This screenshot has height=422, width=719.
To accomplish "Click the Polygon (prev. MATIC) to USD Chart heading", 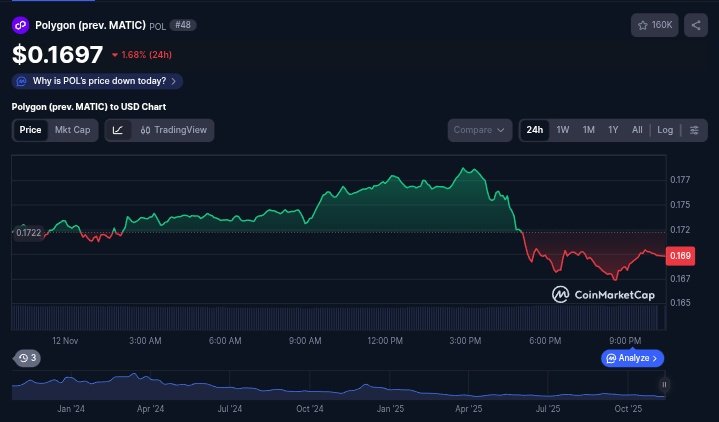I will 89,107.
